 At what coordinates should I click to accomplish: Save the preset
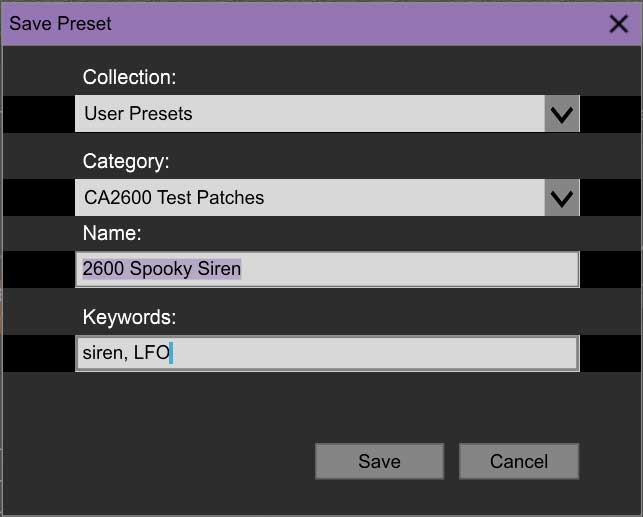tap(379, 461)
